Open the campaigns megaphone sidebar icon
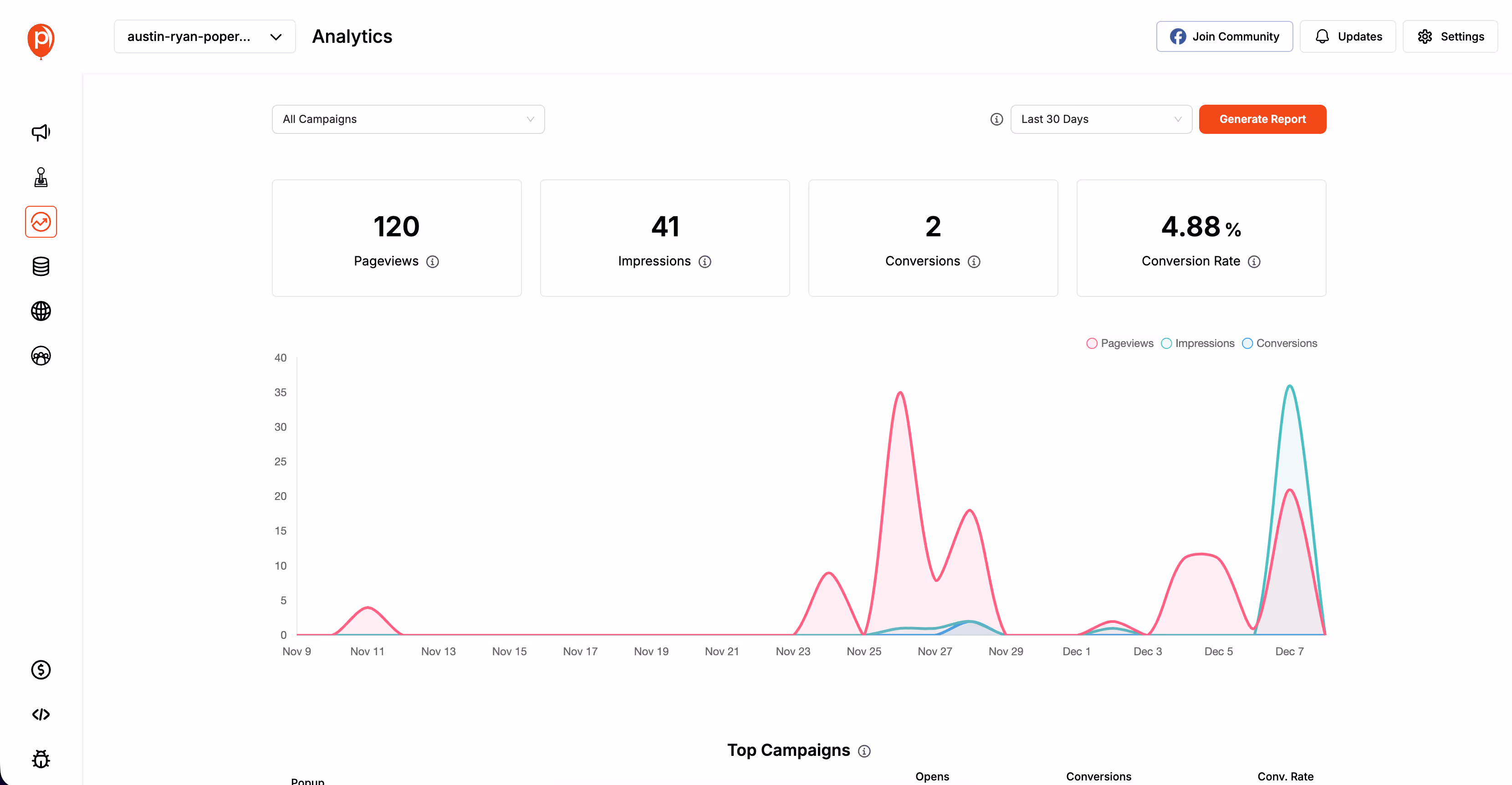1512x785 pixels. (x=41, y=132)
